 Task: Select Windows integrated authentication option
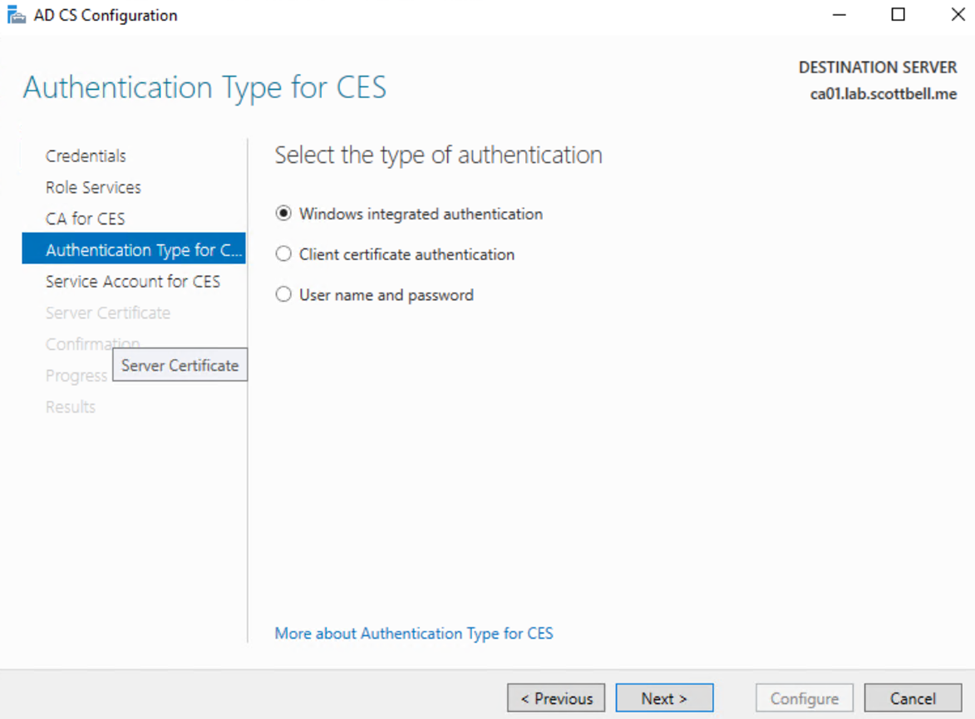pyautogui.click(x=284, y=214)
